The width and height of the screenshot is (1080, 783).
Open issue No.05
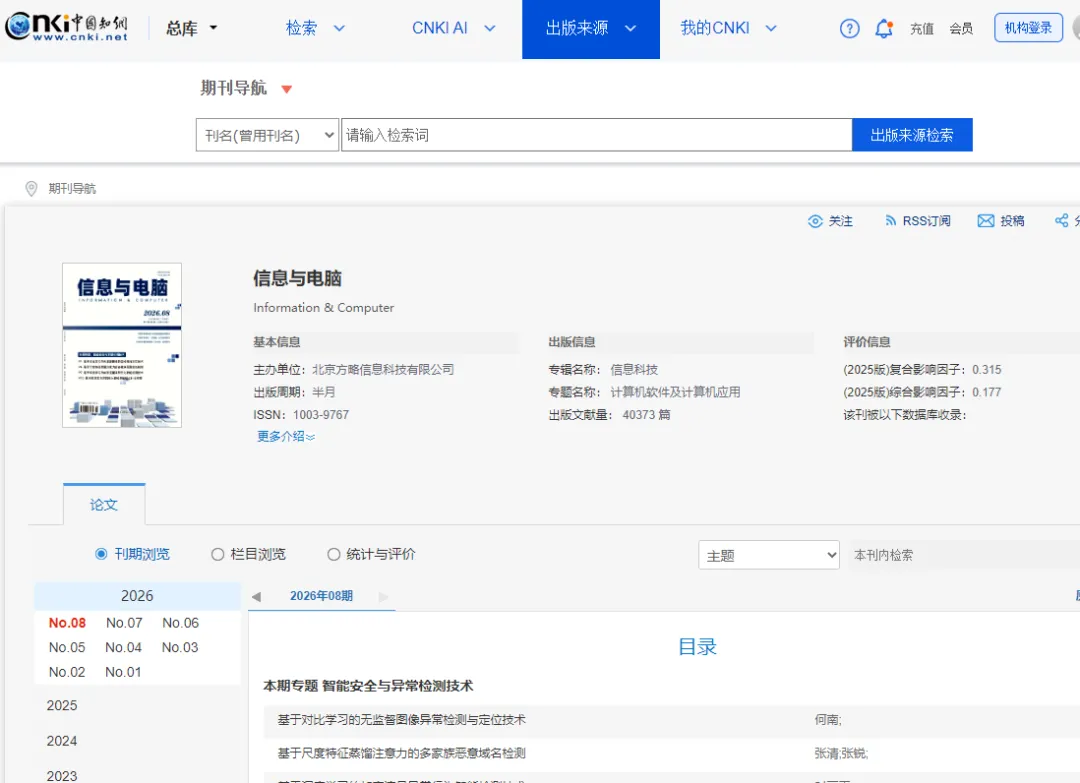67,648
